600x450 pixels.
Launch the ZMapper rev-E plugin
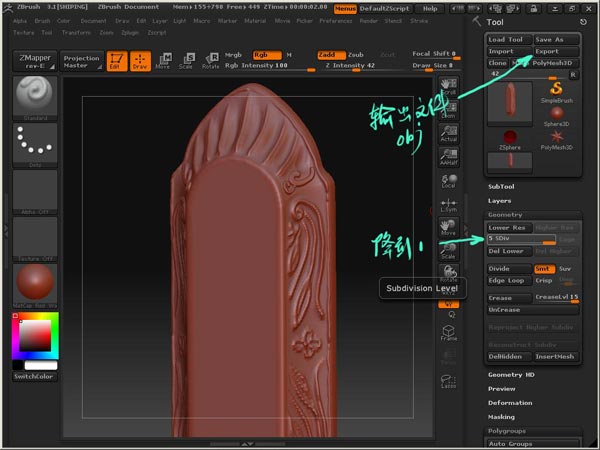click(x=35, y=61)
